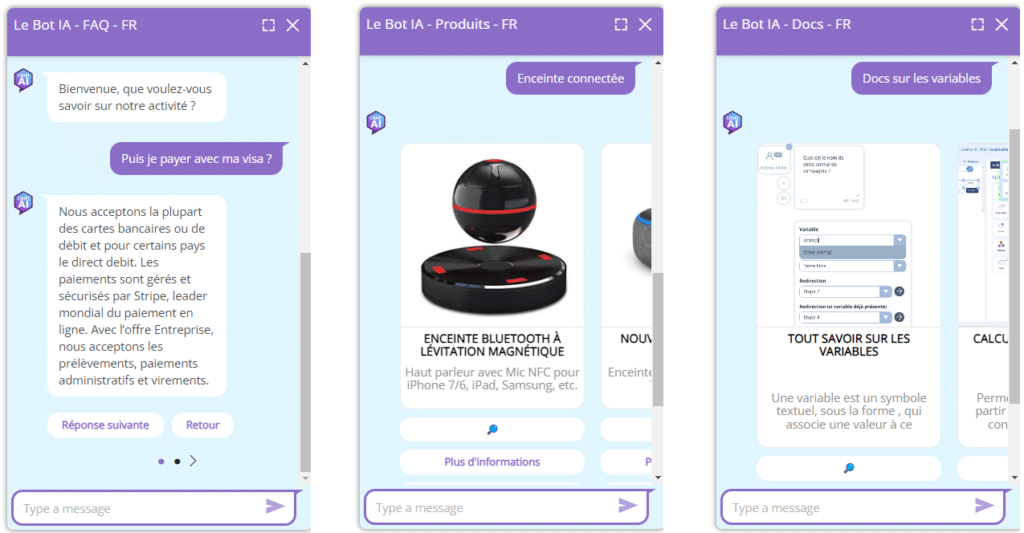Open the levitating Bluetooth speaker image

pos(492,236)
